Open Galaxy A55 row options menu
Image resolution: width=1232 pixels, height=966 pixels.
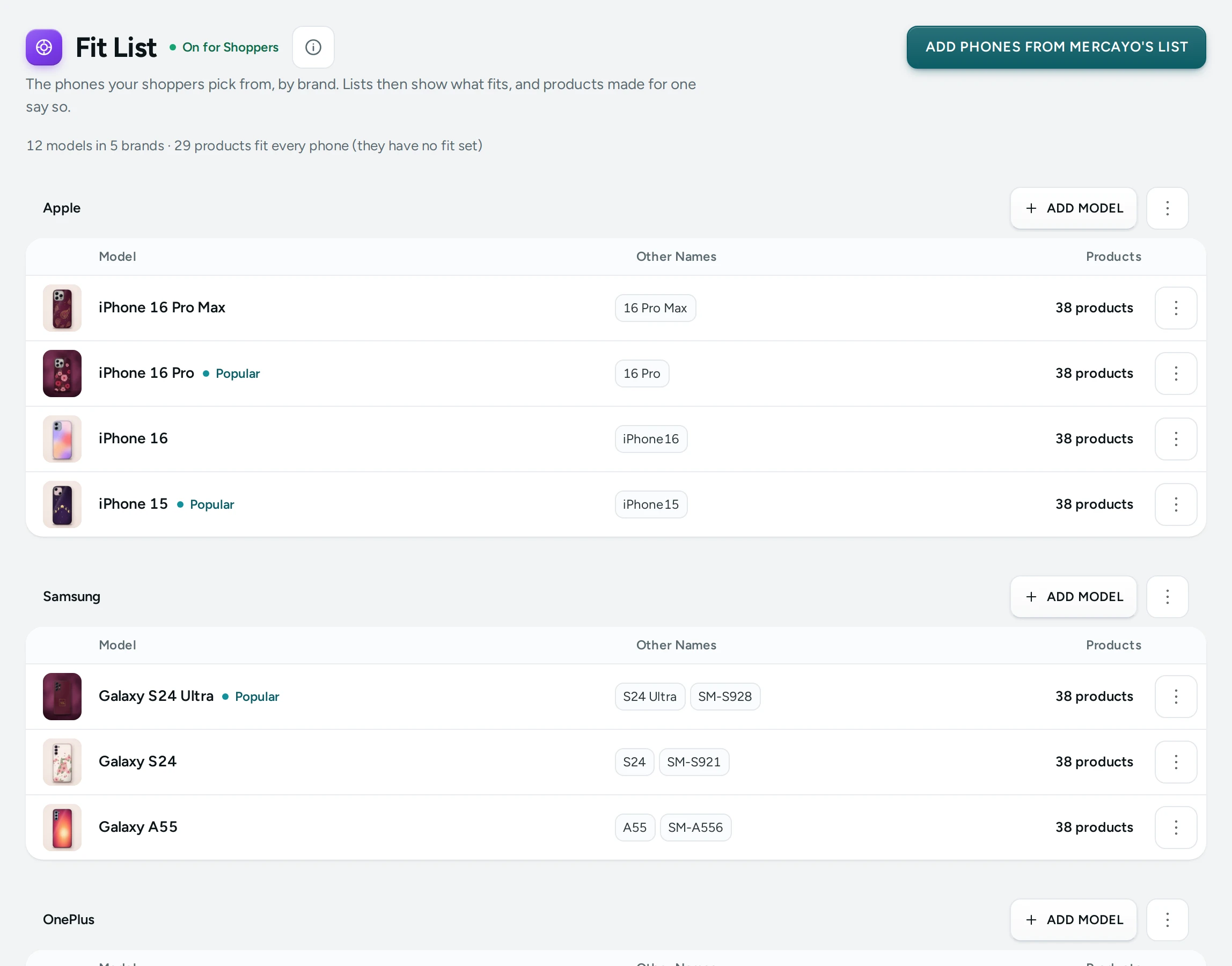coord(1176,828)
